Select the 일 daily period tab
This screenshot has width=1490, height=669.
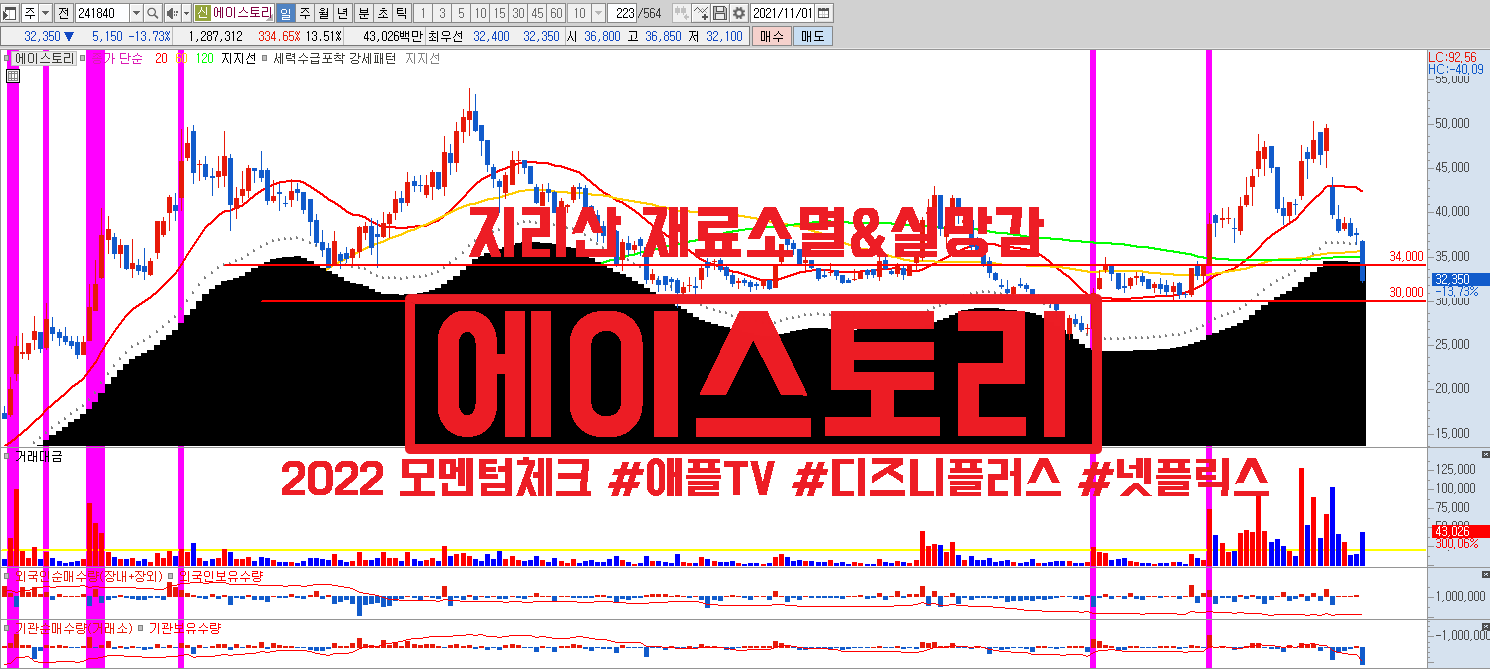[x=285, y=13]
